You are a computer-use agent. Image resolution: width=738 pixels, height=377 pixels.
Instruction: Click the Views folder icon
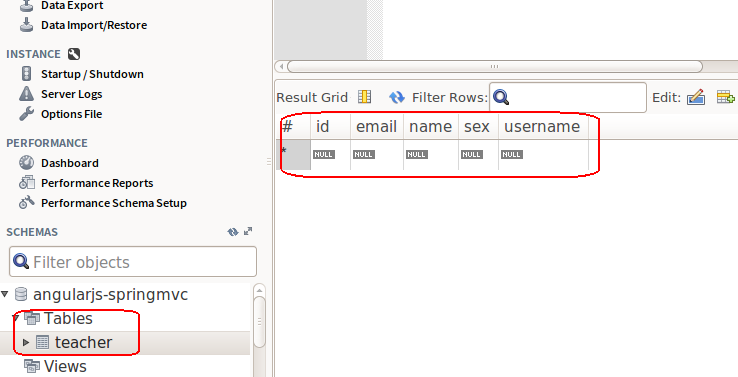[32, 366]
